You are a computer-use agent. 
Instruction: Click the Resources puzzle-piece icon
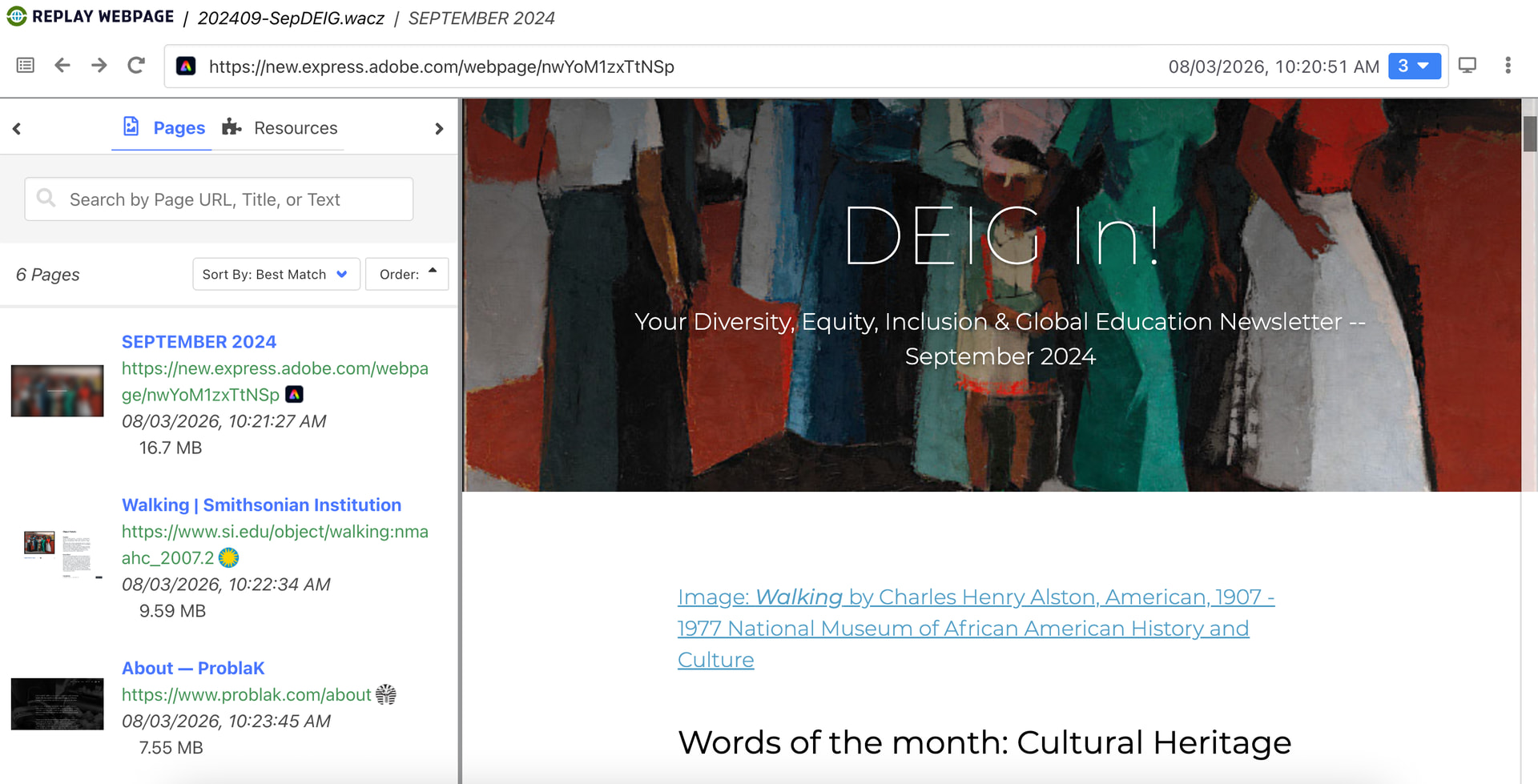click(x=232, y=127)
